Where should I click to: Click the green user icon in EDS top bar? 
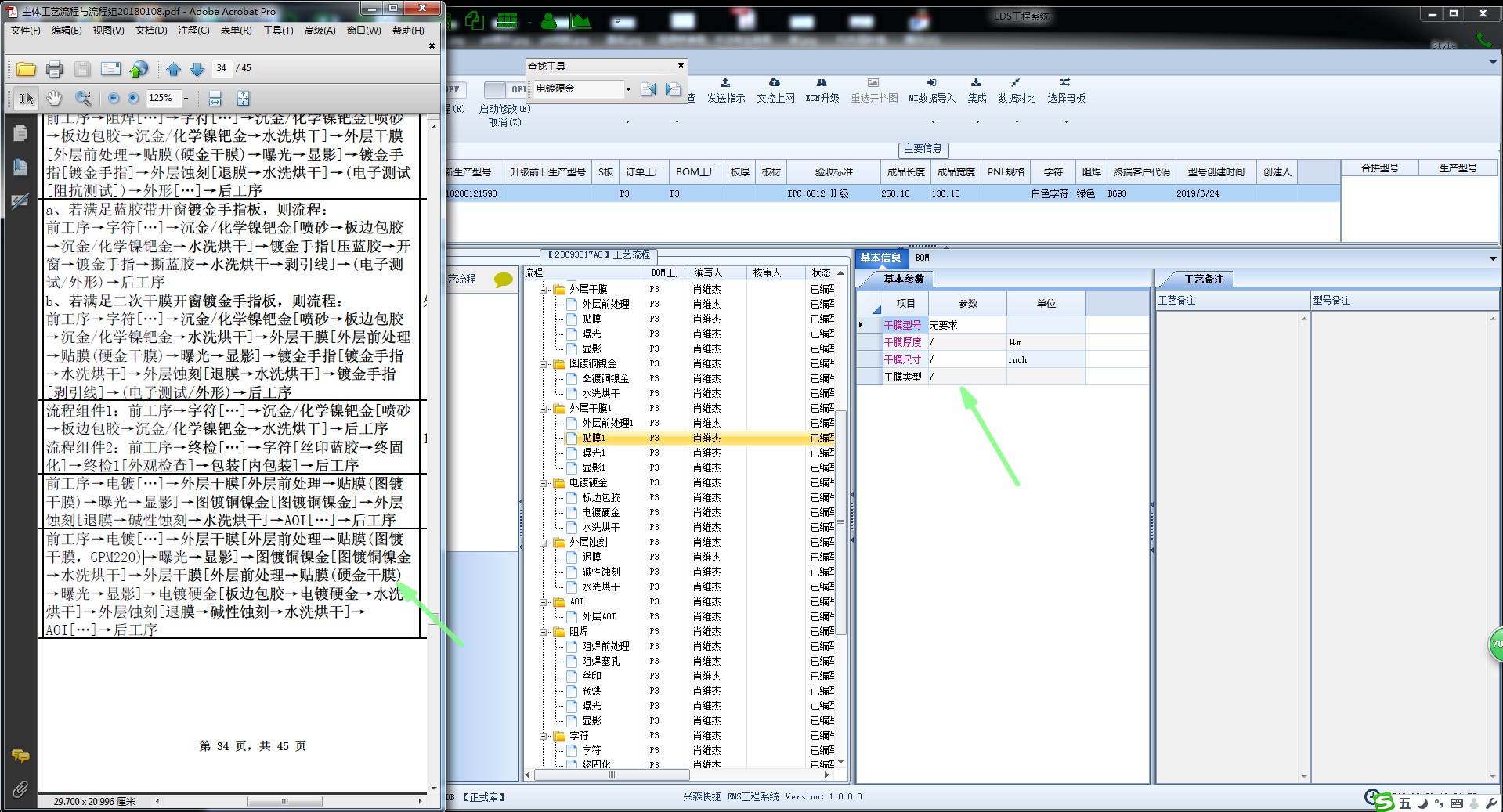549,20
